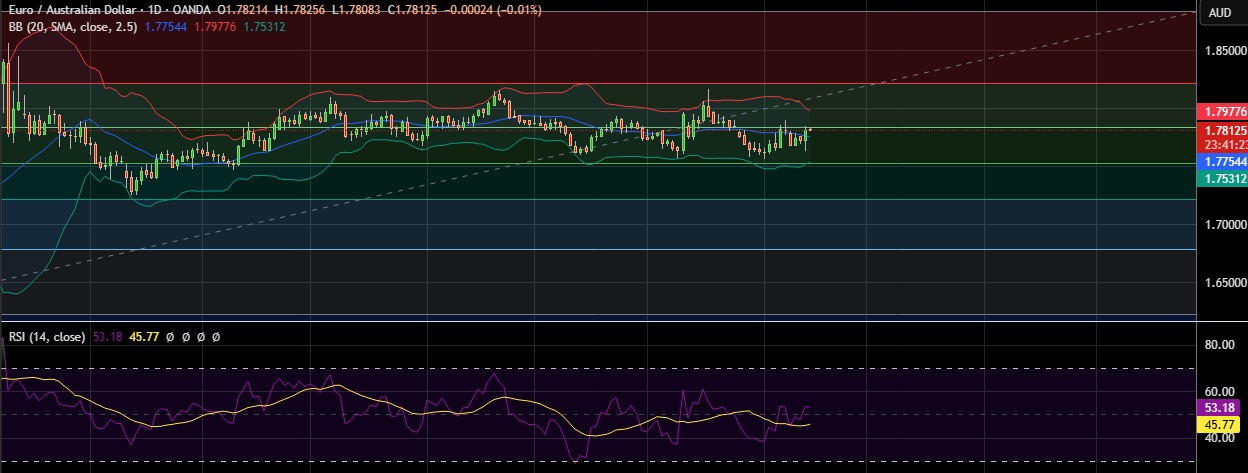The width and height of the screenshot is (1248, 473).
Task: Click the AUD currency selector button
Action: [x=1220, y=13]
